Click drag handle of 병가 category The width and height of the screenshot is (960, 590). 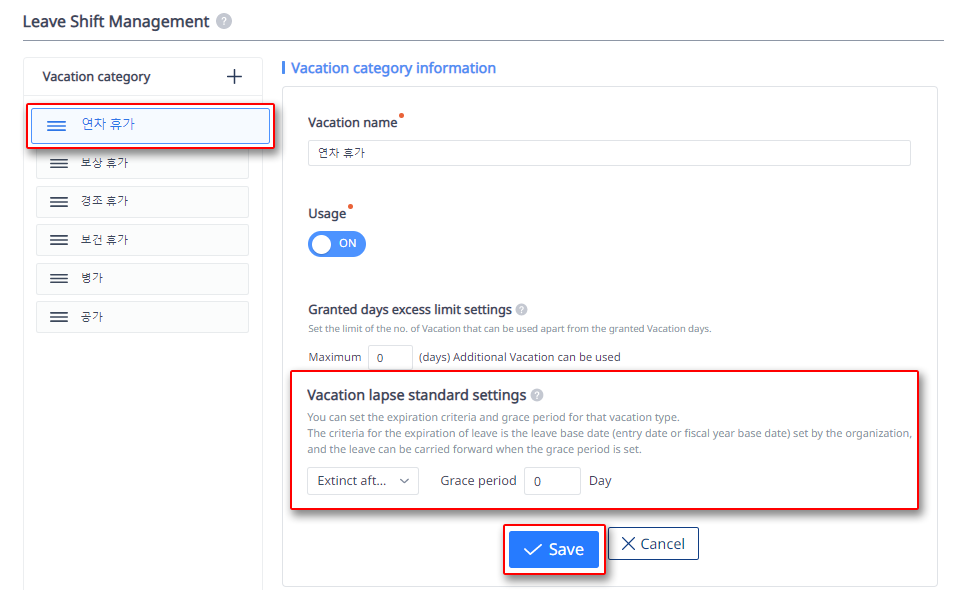59,279
